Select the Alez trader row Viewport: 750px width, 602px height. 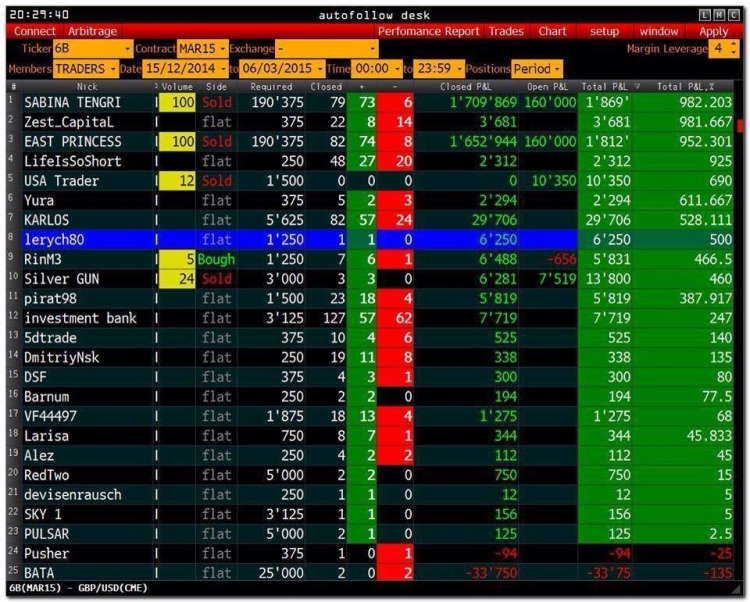tap(370, 455)
